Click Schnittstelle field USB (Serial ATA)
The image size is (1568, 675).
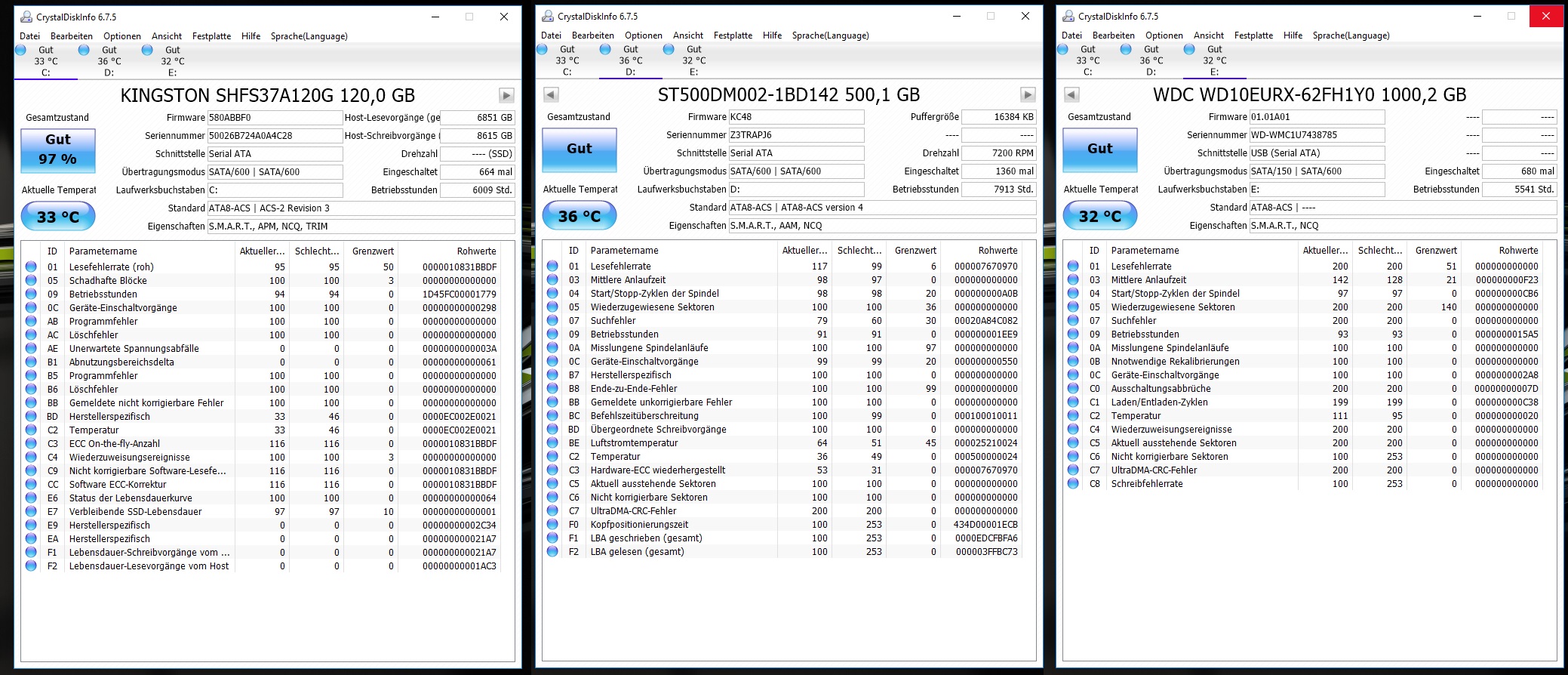tap(1317, 153)
